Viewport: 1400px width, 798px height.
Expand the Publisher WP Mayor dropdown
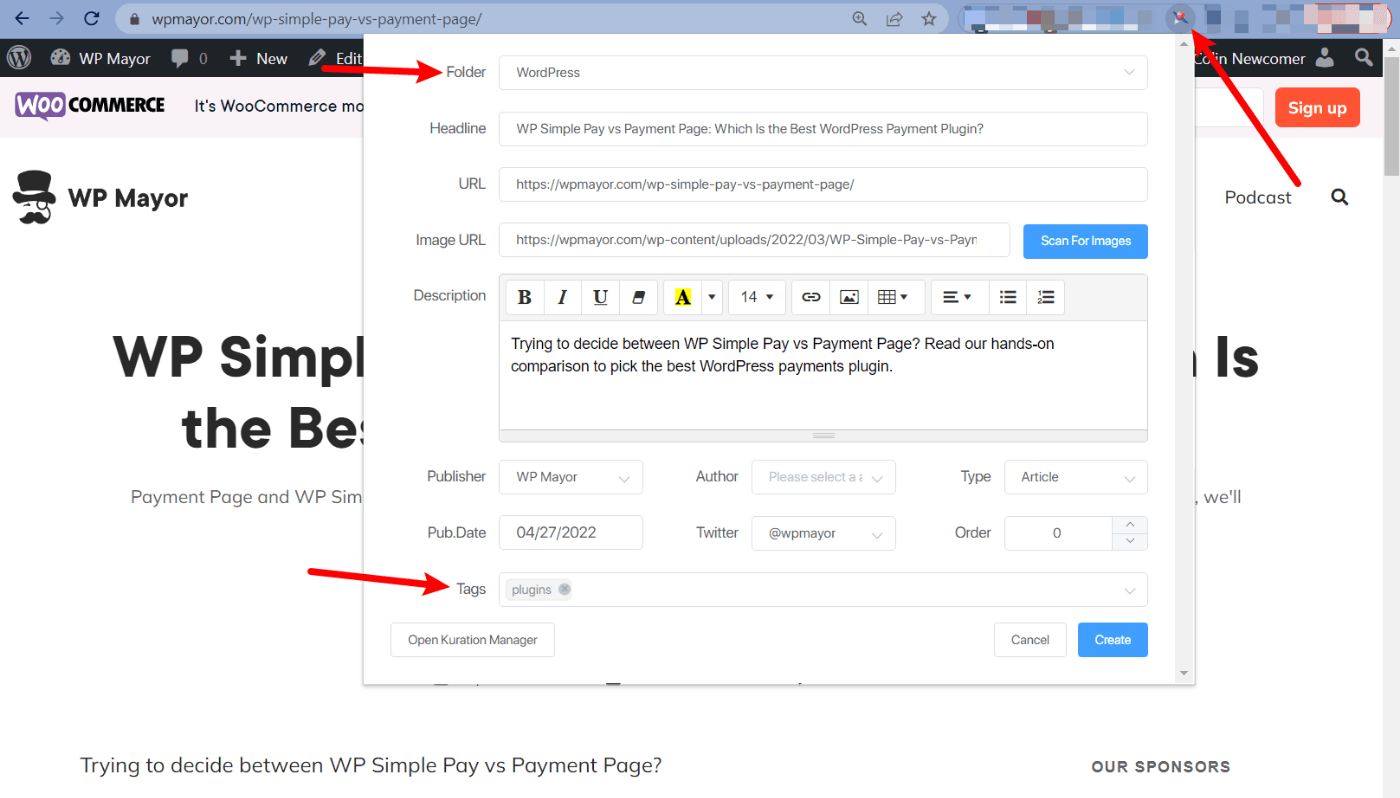[x=571, y=477]
